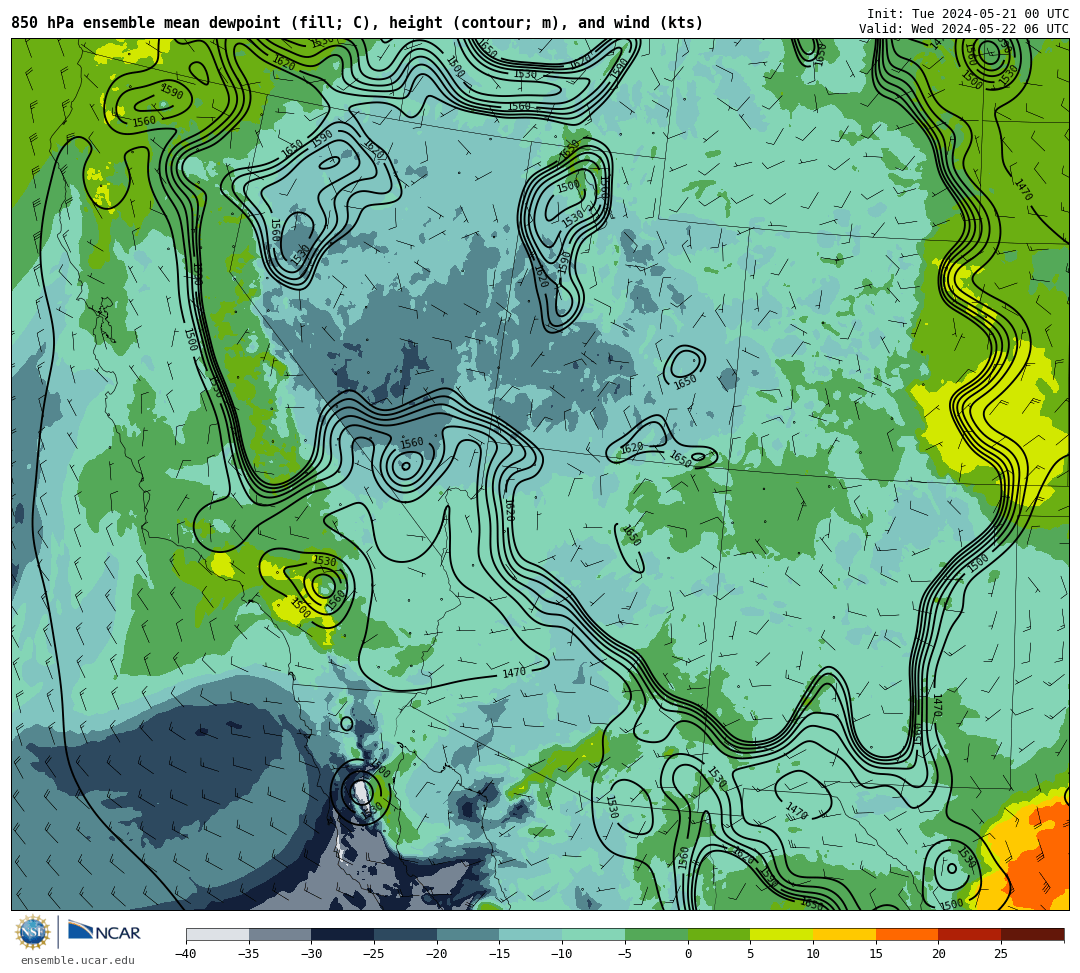Pick the amber 10 to 15 colorbar swatch

coord(844,934)
